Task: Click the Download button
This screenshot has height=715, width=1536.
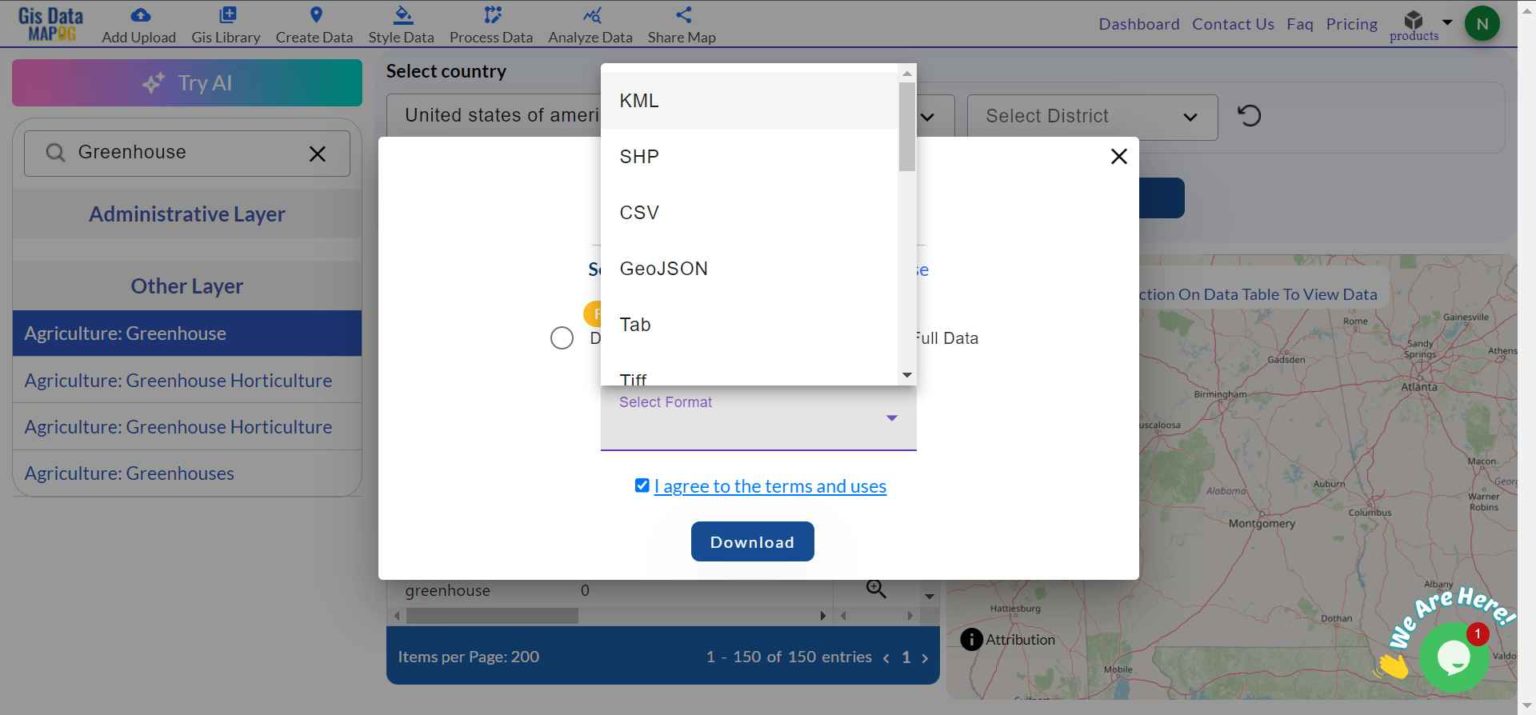Action: pyautogui.click(x=752, y=541)
